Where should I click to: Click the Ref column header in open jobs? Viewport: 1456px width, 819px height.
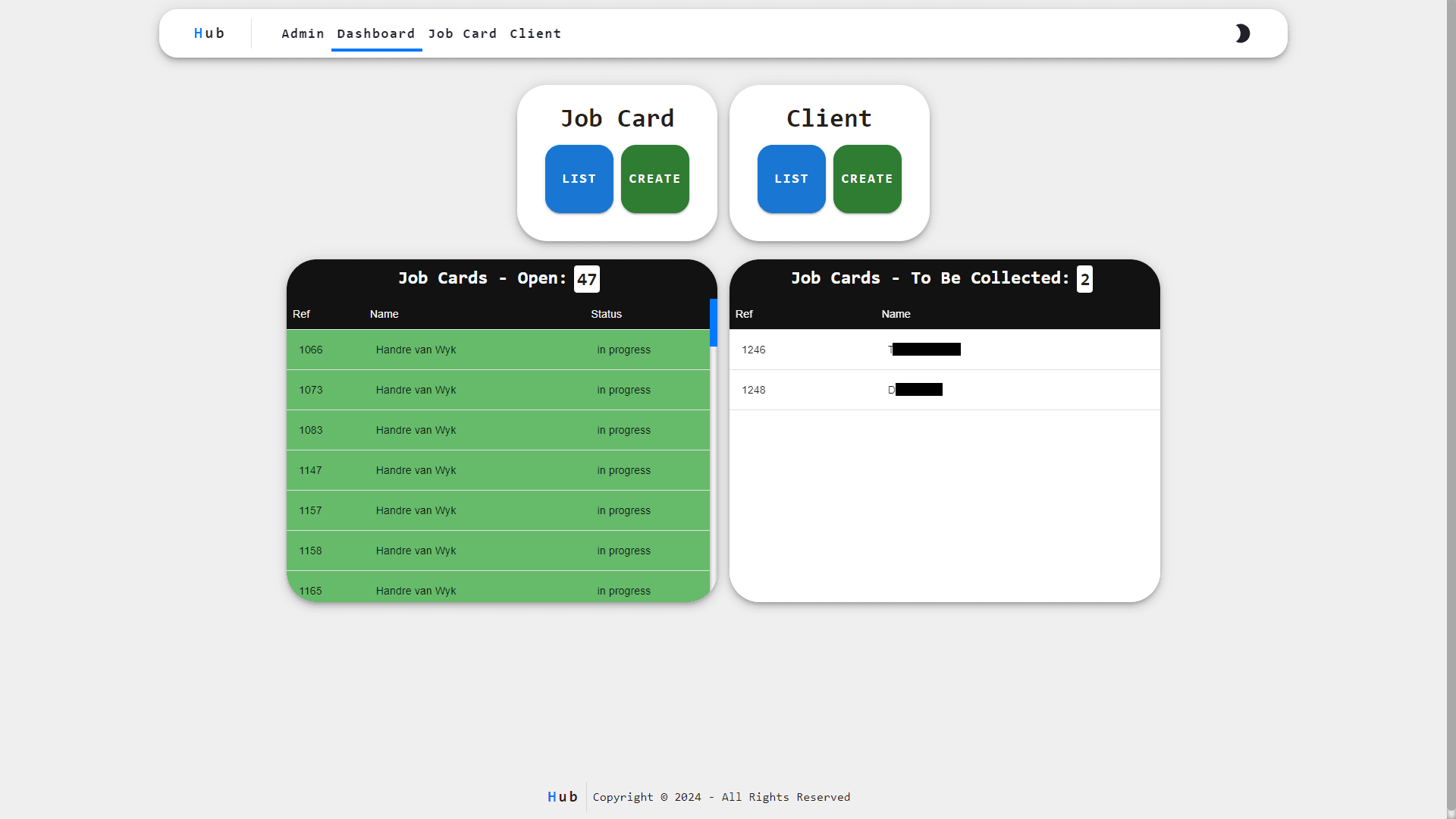tap(301, 314)
